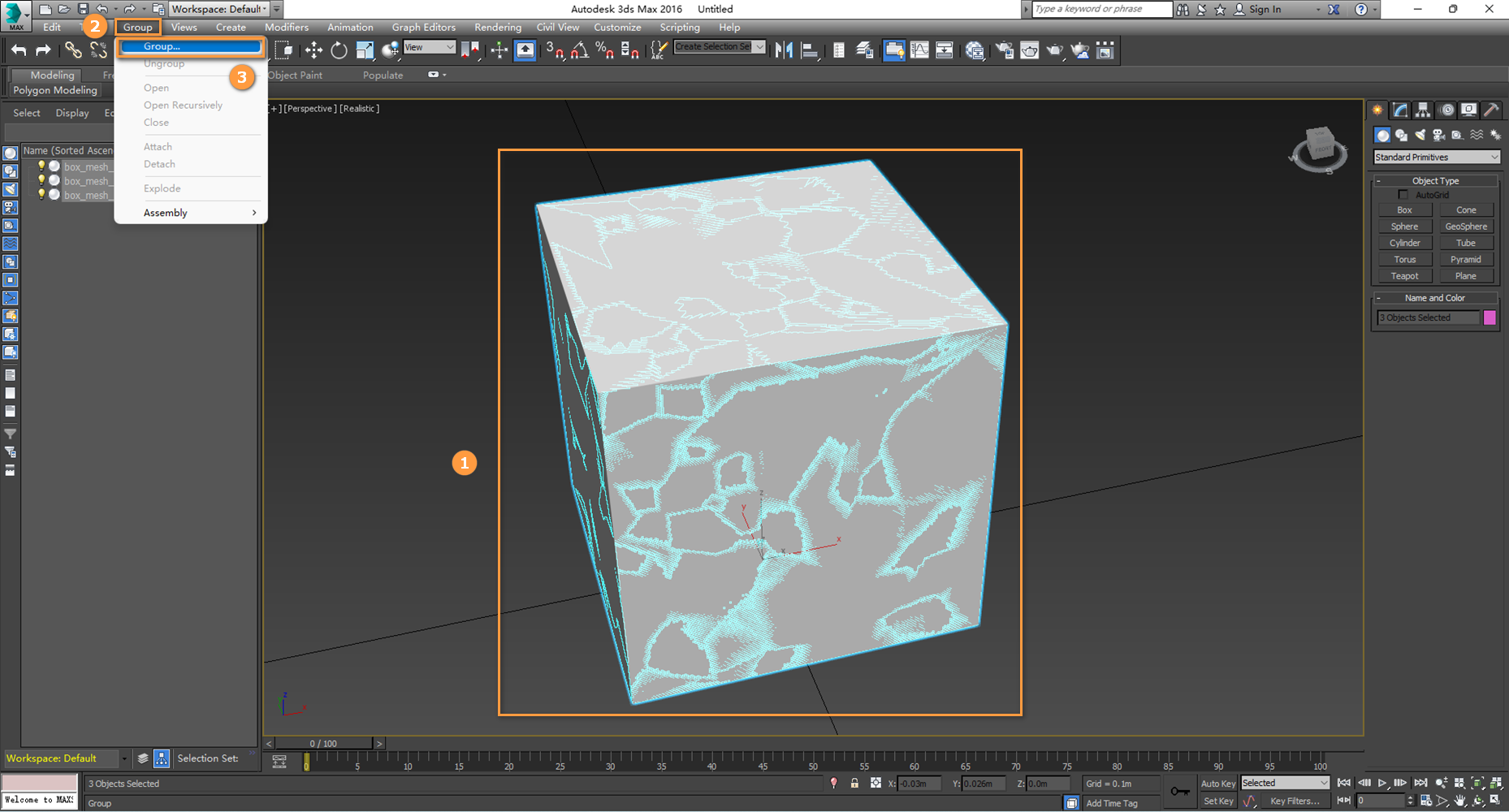Toggle Percent Snap in the toolbar
The width and height of the screenshot is (1509, 812).
tap(604, 50)
